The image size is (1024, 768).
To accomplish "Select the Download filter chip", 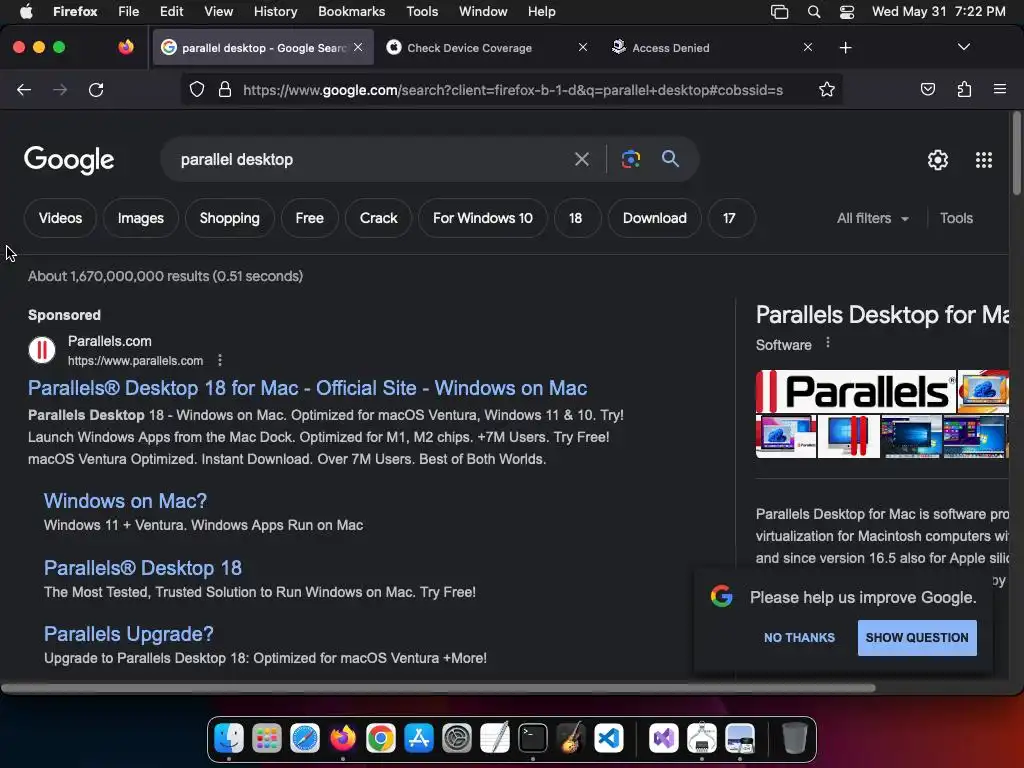I will [654, 218].
